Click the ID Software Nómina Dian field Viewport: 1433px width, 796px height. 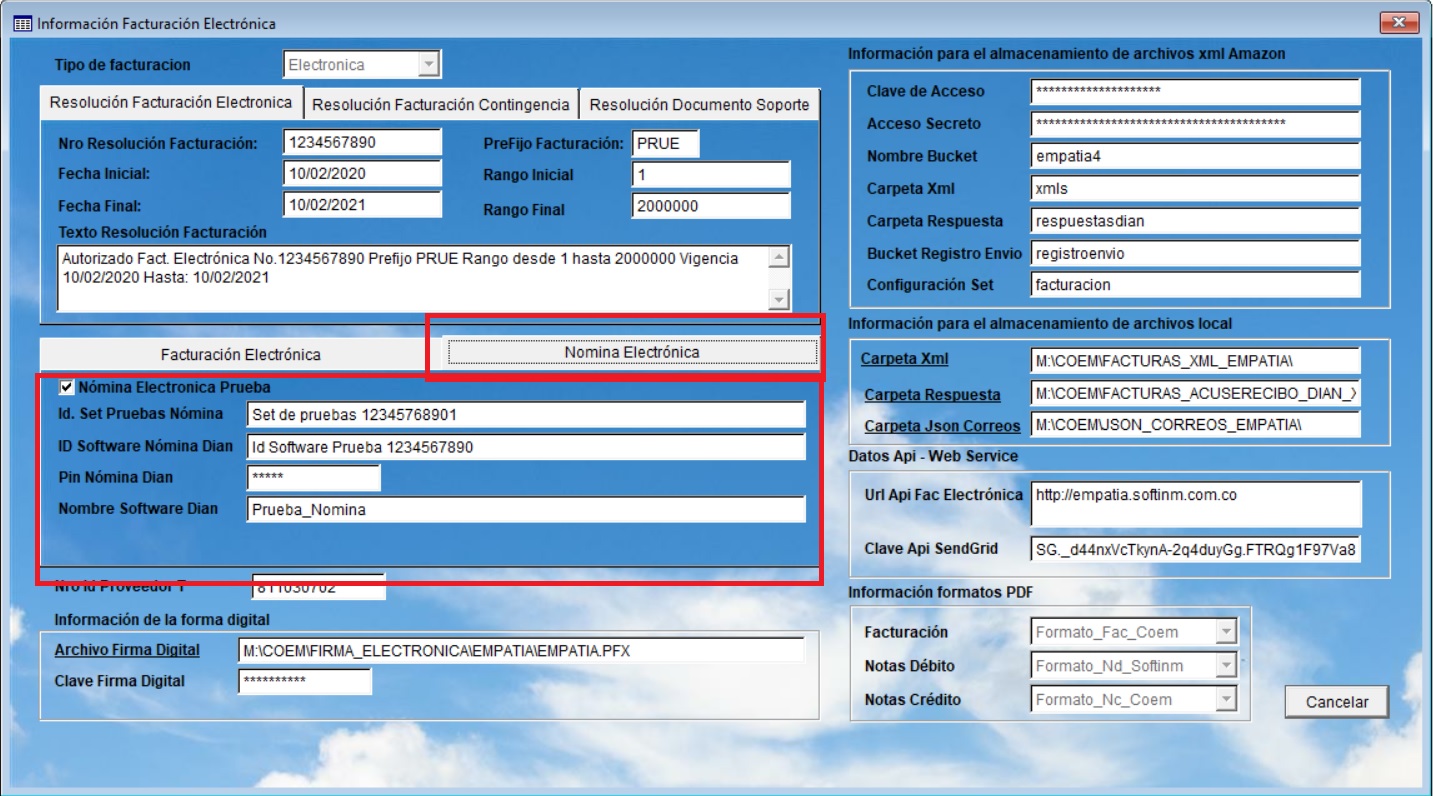click(526, 447)
